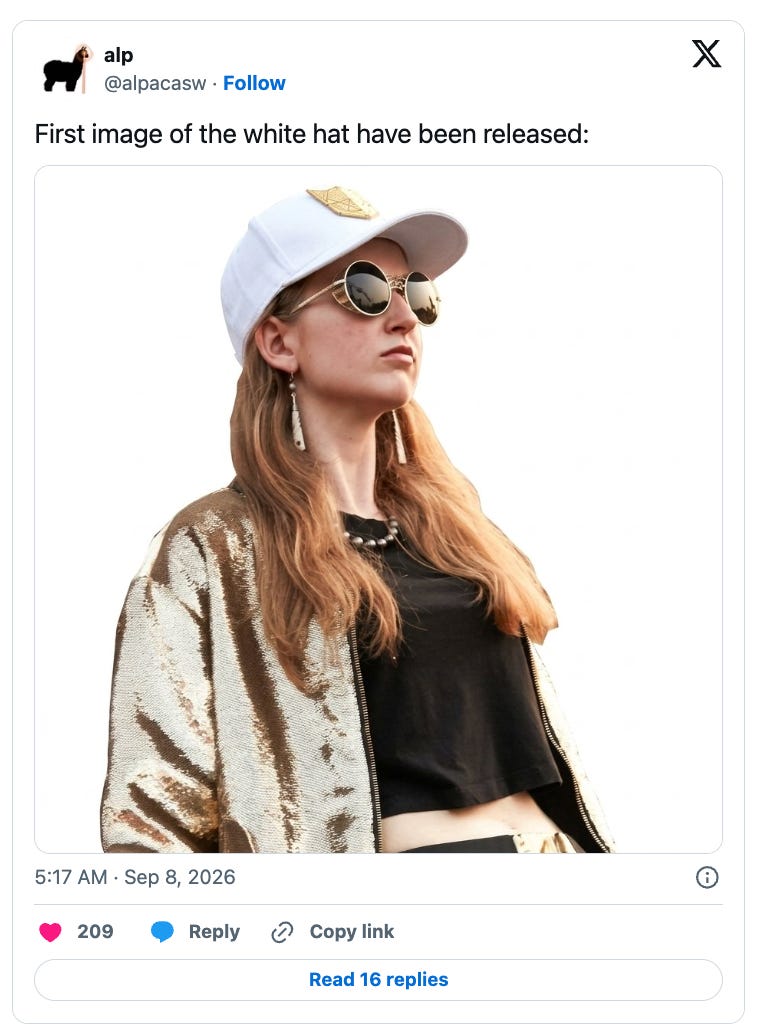Open the display name alp profile
This screenshot has height=1036, width=758.
click(118, 56)
